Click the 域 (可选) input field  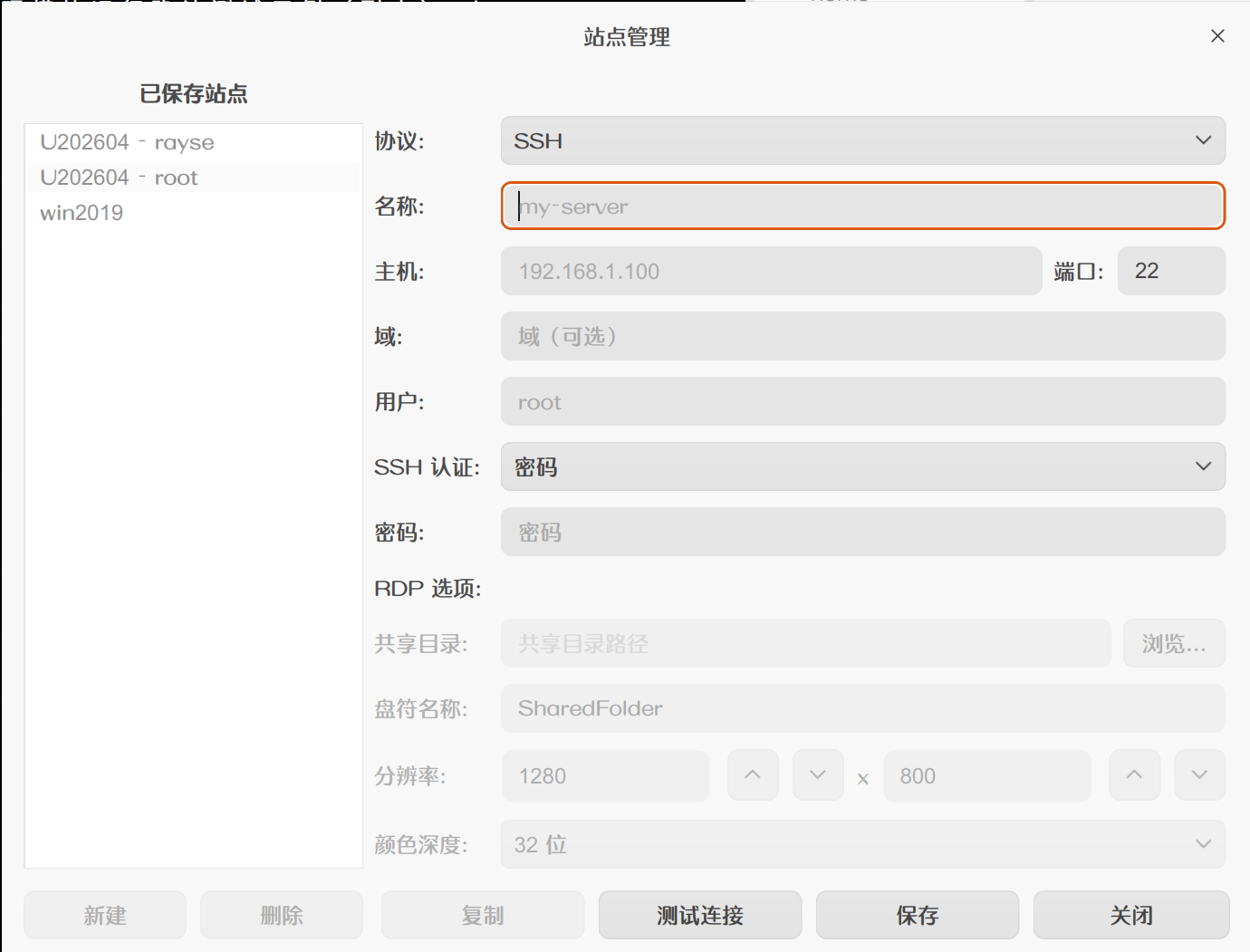863,336
